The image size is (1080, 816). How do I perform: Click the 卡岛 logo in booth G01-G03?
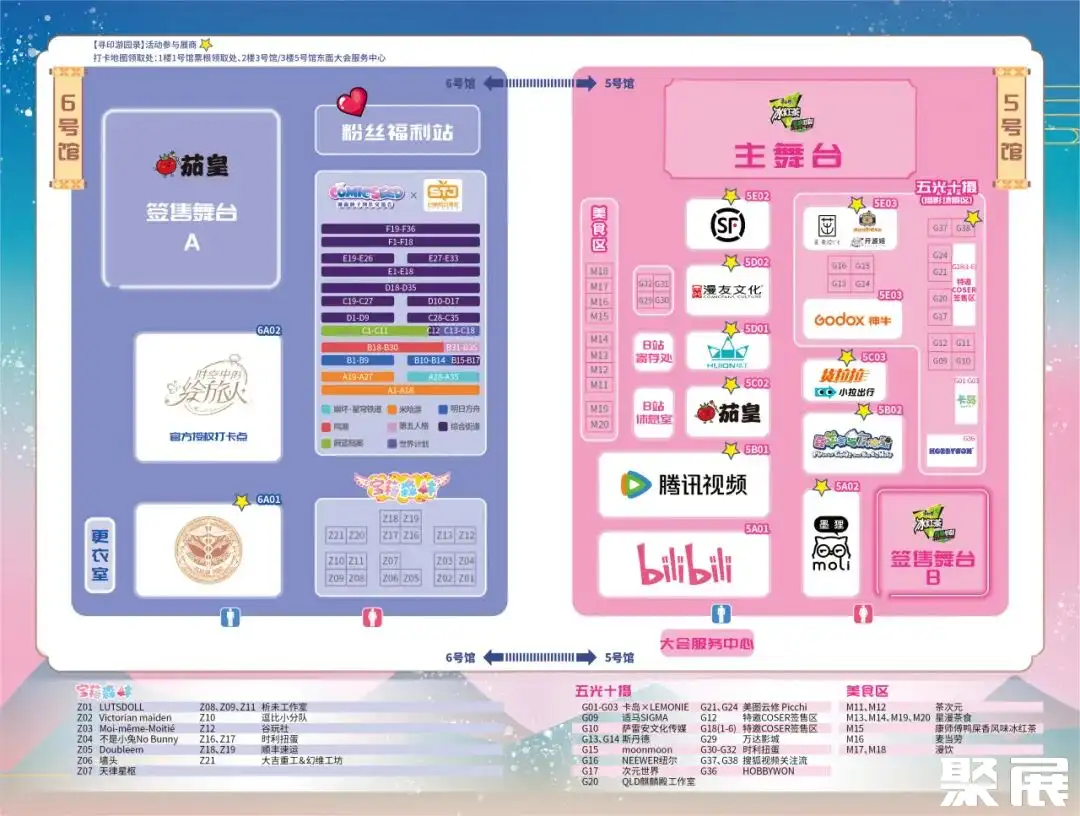[x=966, y=400]
